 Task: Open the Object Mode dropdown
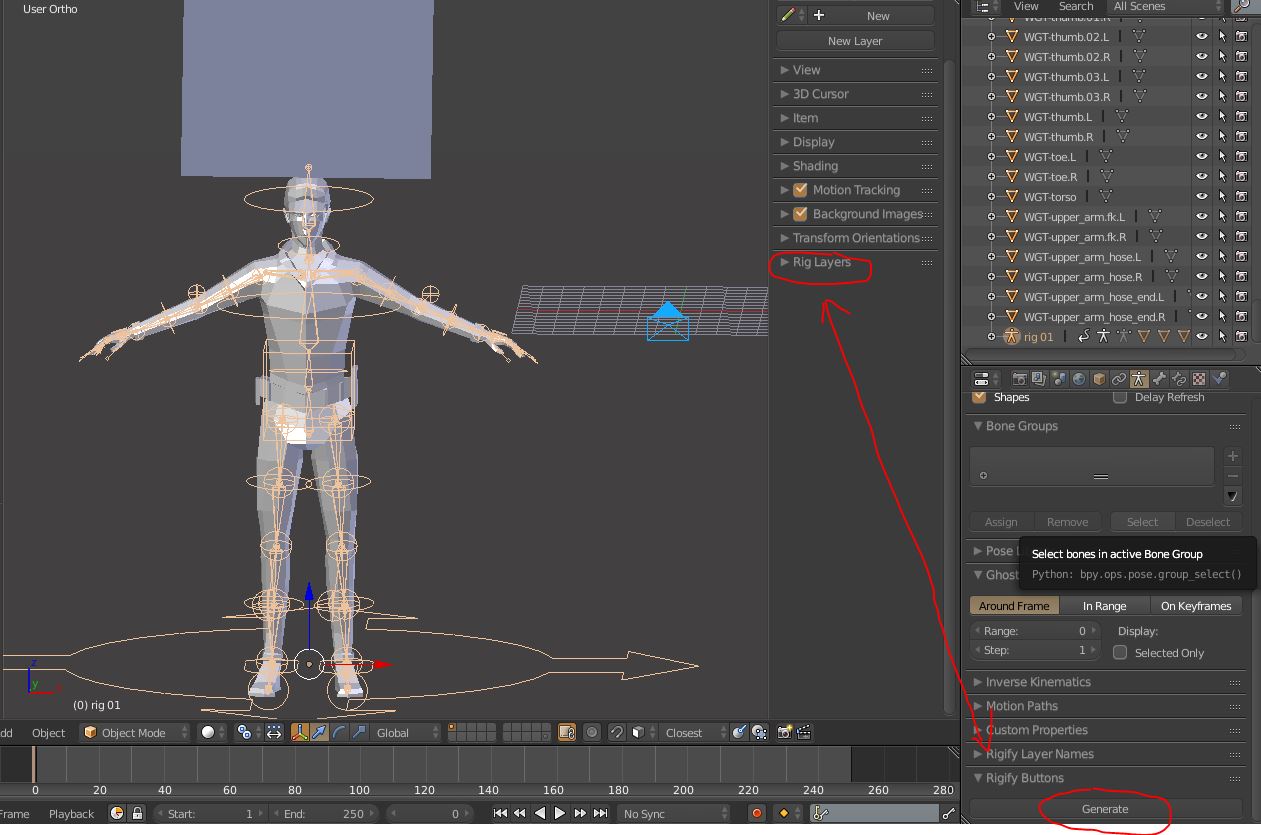click(133, 732)
